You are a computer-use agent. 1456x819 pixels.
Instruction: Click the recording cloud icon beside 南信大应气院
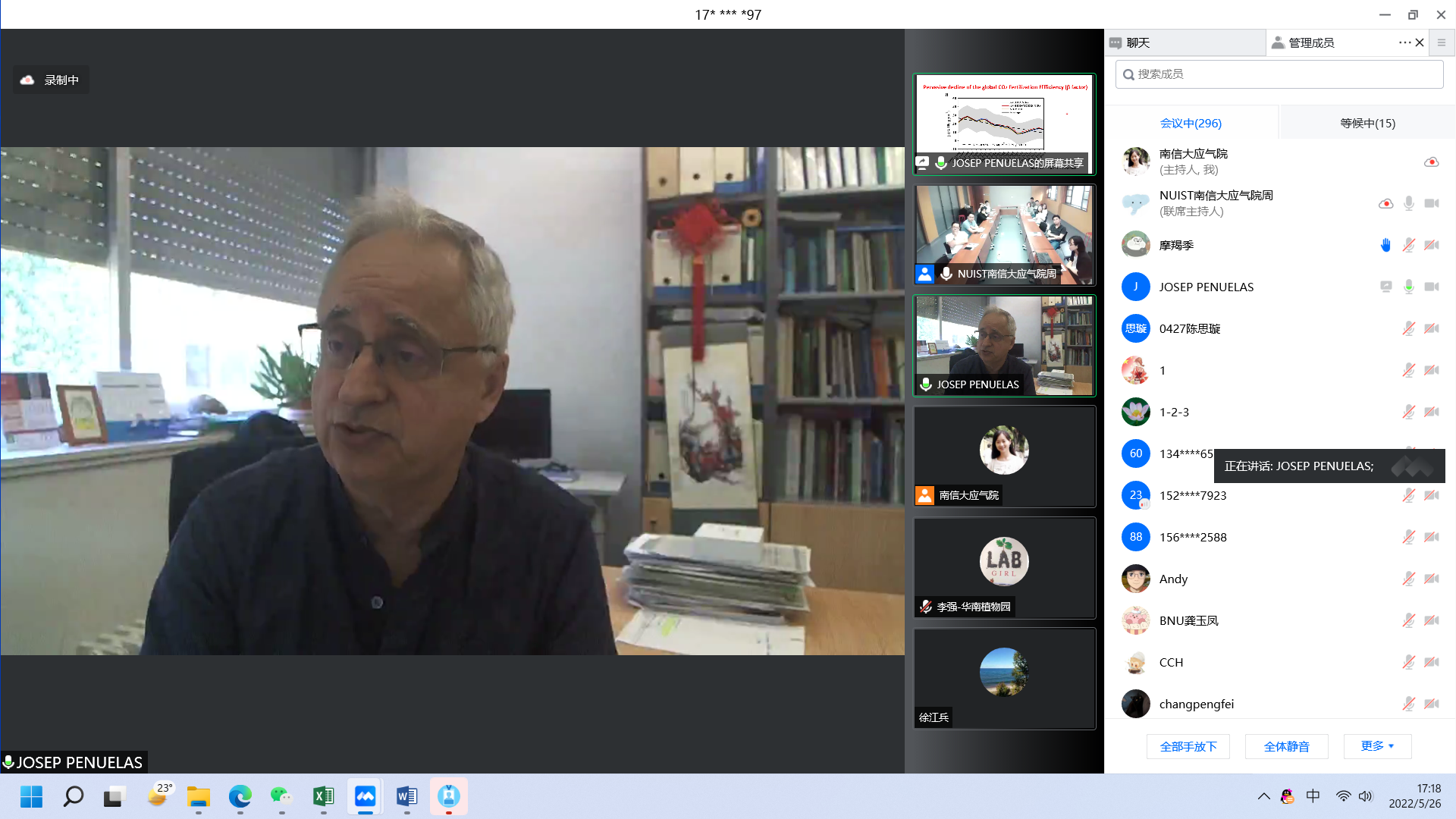pyautogui.click(x=1431, y=162)
